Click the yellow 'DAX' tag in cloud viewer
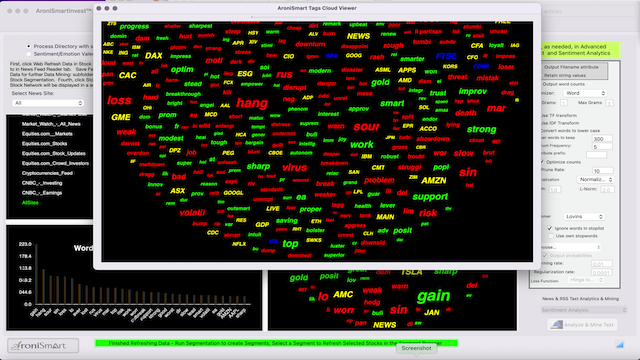The image size is (640, 360). [x=153, y=56]
